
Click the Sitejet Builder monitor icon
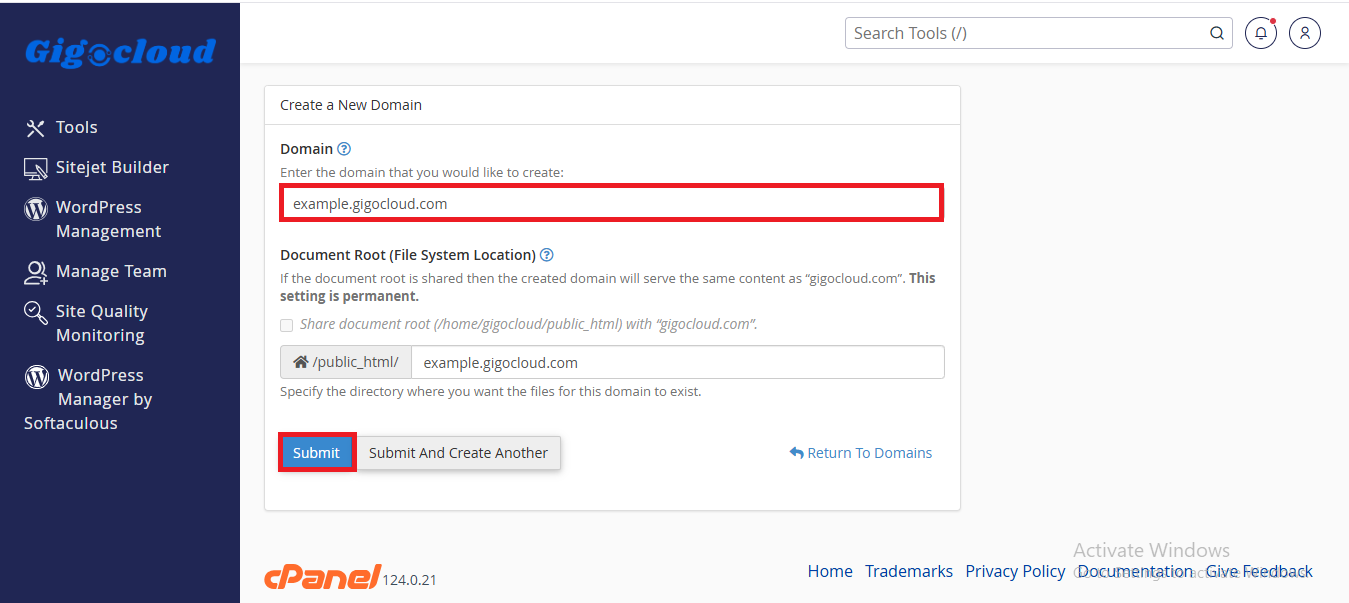[x=36, y=168]
